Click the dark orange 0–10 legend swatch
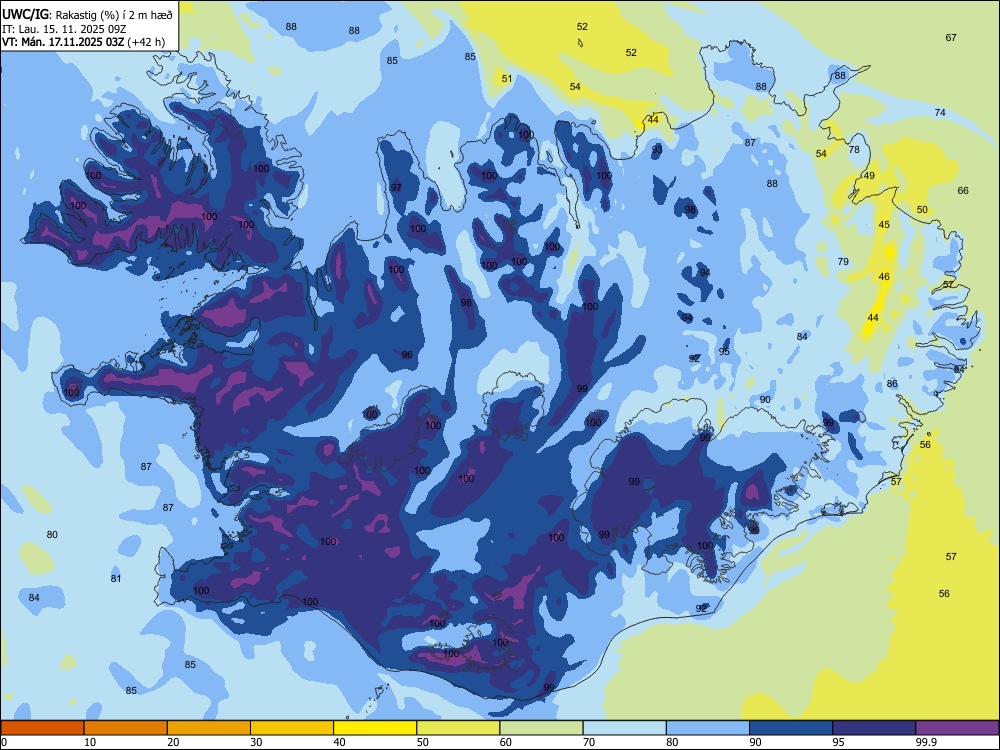 (x=42, y=728)
